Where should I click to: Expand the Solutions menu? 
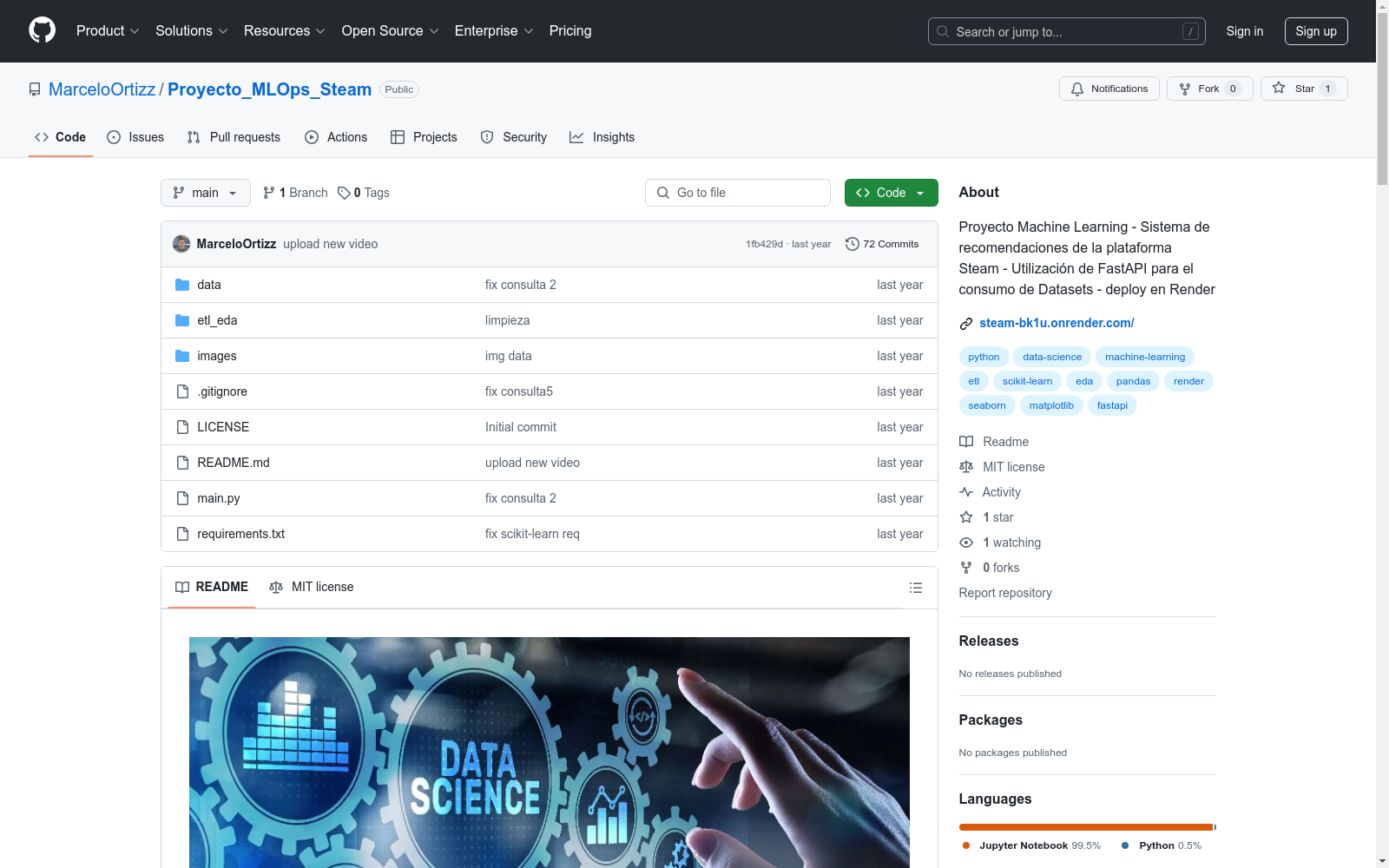click(192, 30)
